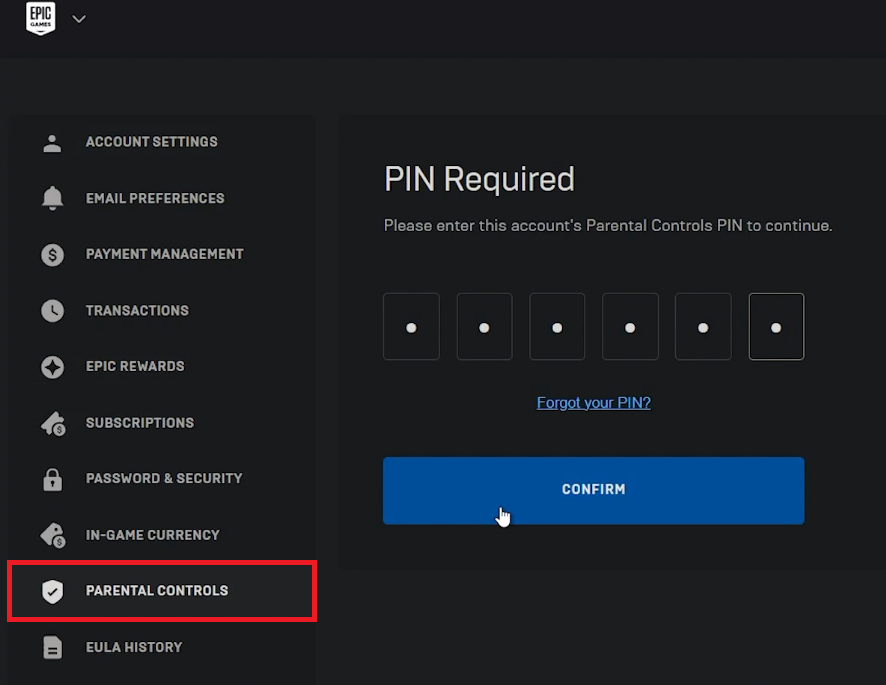
Task: Click the Account Settings person icon
Action: 52,142
